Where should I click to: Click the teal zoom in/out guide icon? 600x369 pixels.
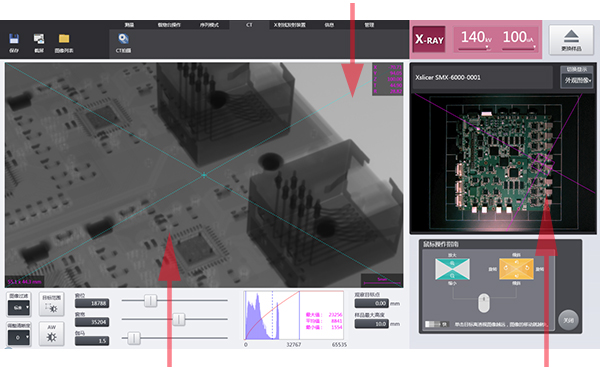point(452,269)
